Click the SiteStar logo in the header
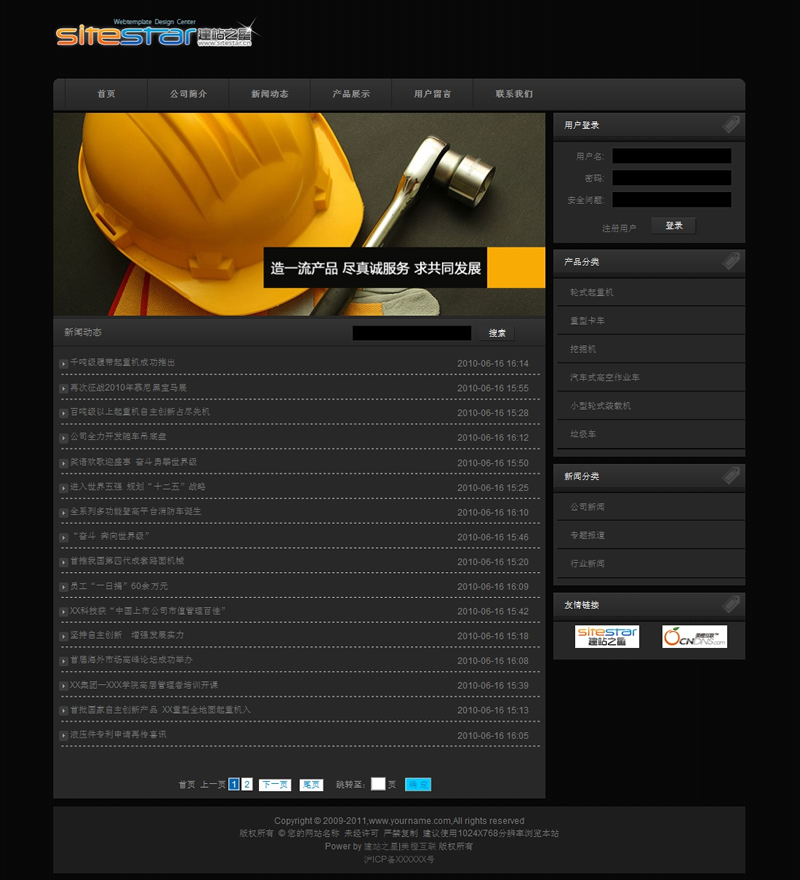Image resolution: width=800 pixels, height=880 pixels. point(153,33)
